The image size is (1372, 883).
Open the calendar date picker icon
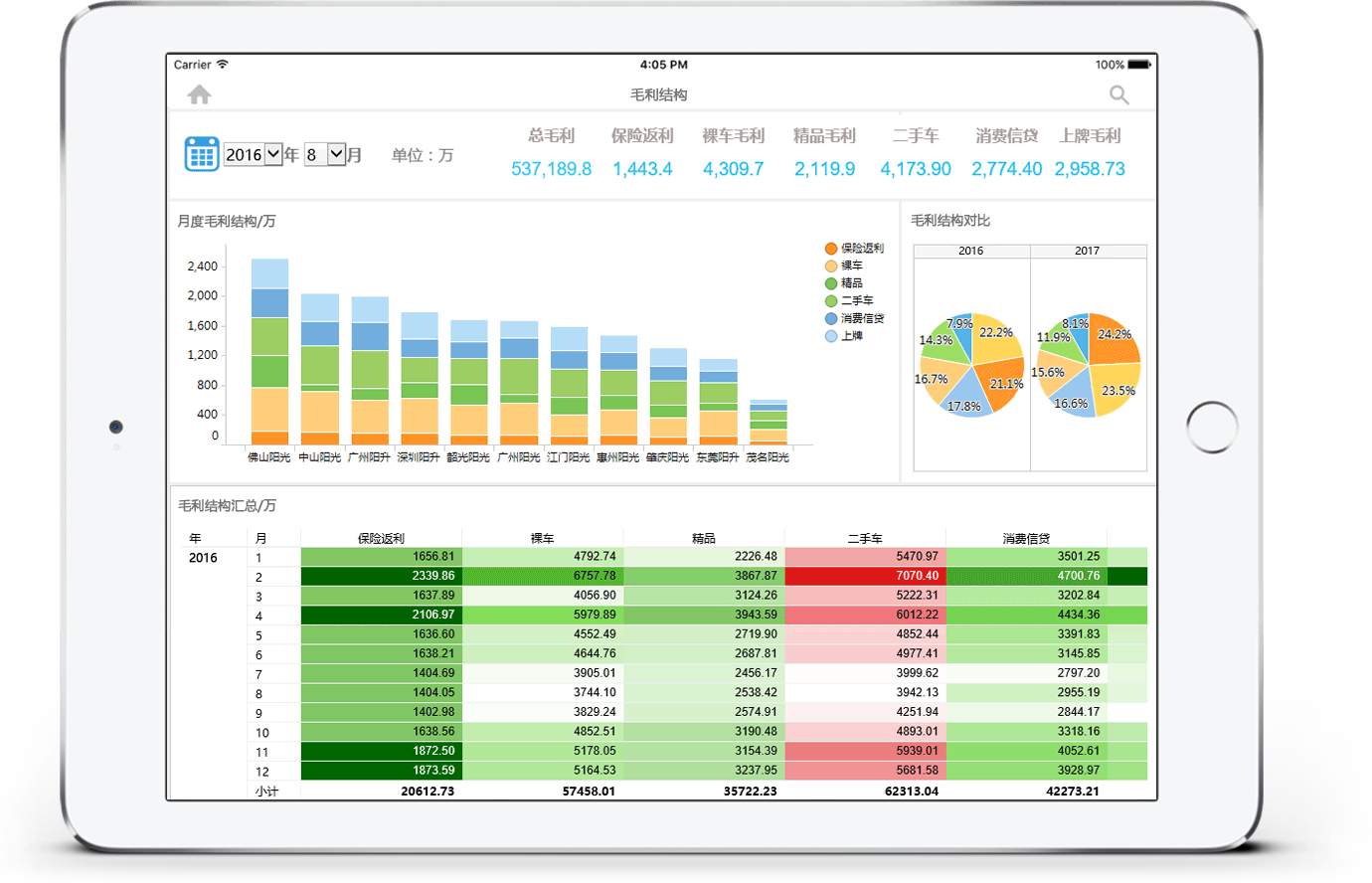(202, 154)
